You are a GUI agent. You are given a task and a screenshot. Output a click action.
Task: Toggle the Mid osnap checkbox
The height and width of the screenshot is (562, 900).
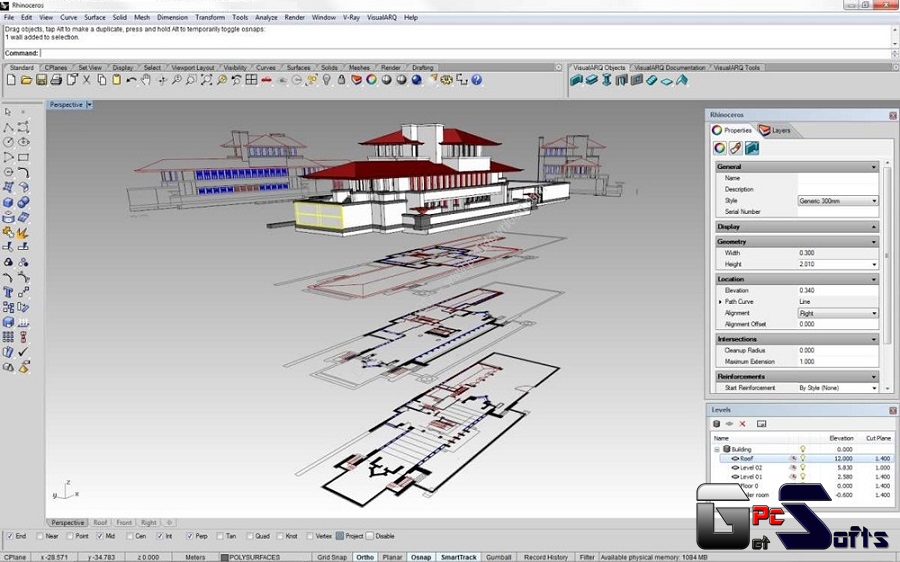pyautogui.click(x=99, y=536)
